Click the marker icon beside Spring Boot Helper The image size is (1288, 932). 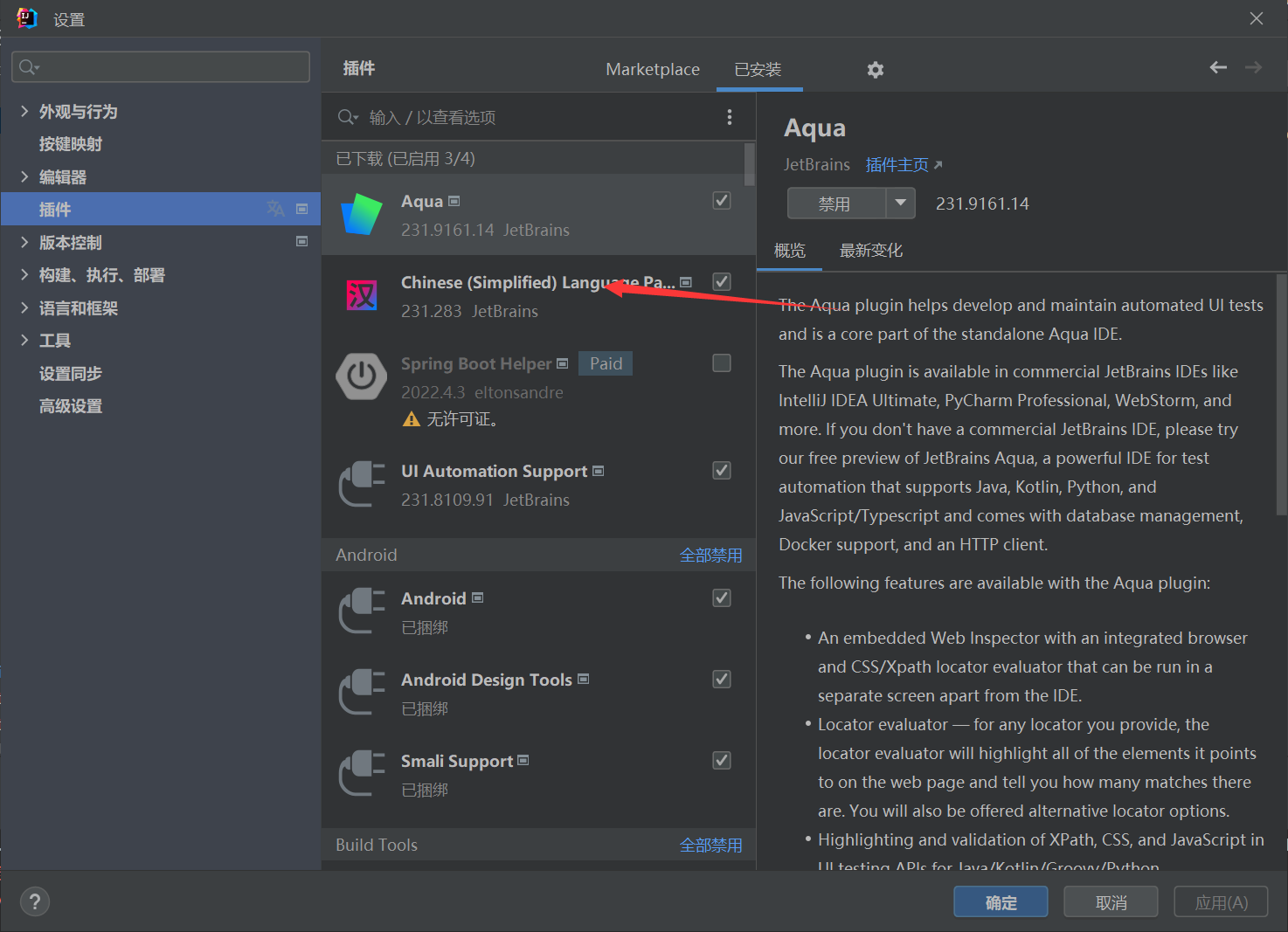tap(562, 363)
